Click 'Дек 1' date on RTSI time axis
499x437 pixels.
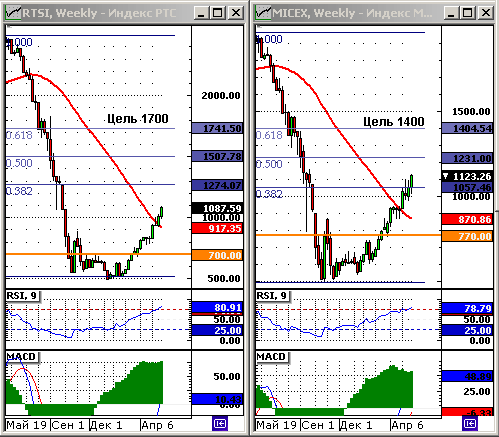106,425
